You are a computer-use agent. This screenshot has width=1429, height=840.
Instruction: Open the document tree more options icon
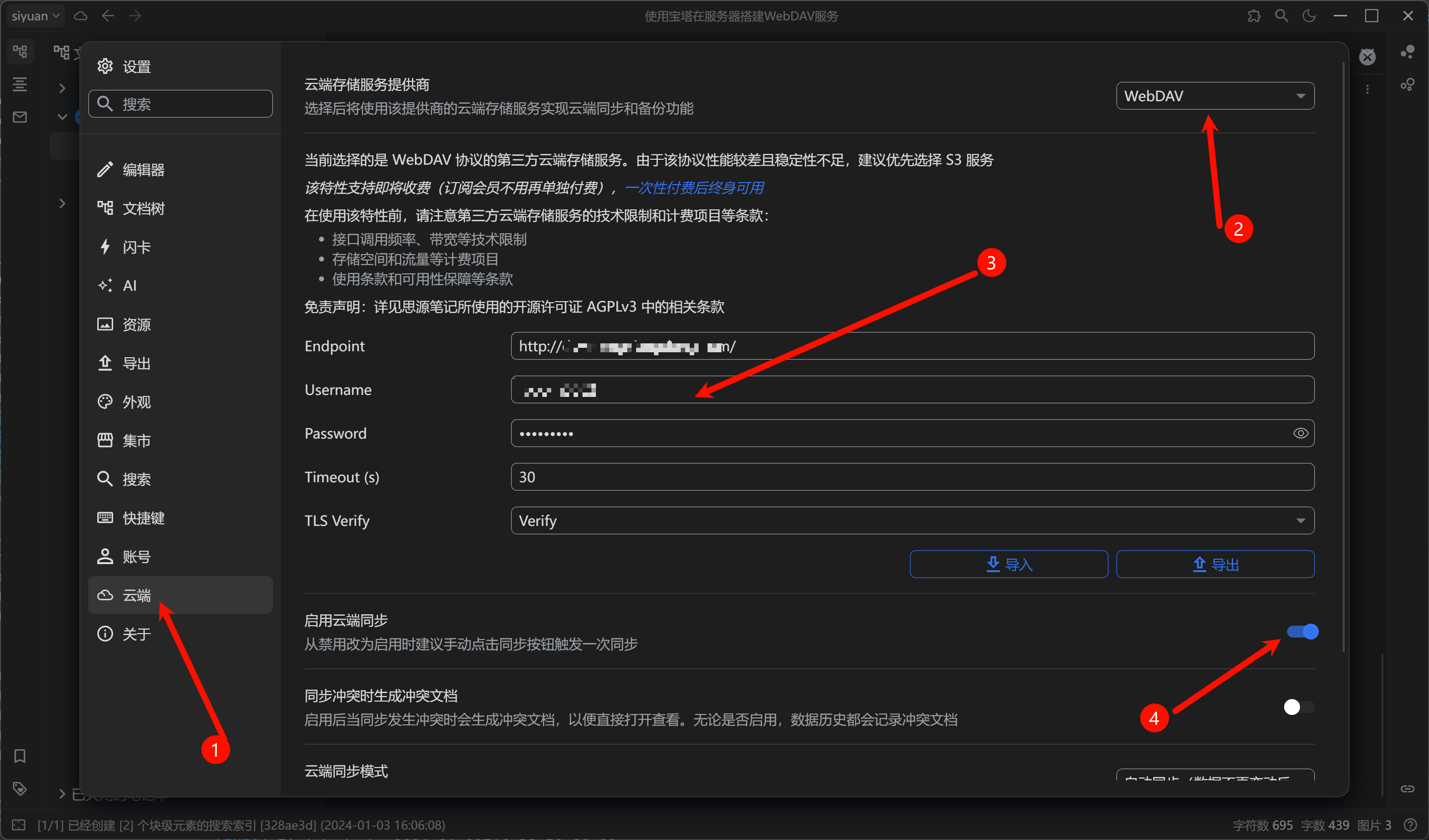pyautogui.click(x=1367, y=90)
